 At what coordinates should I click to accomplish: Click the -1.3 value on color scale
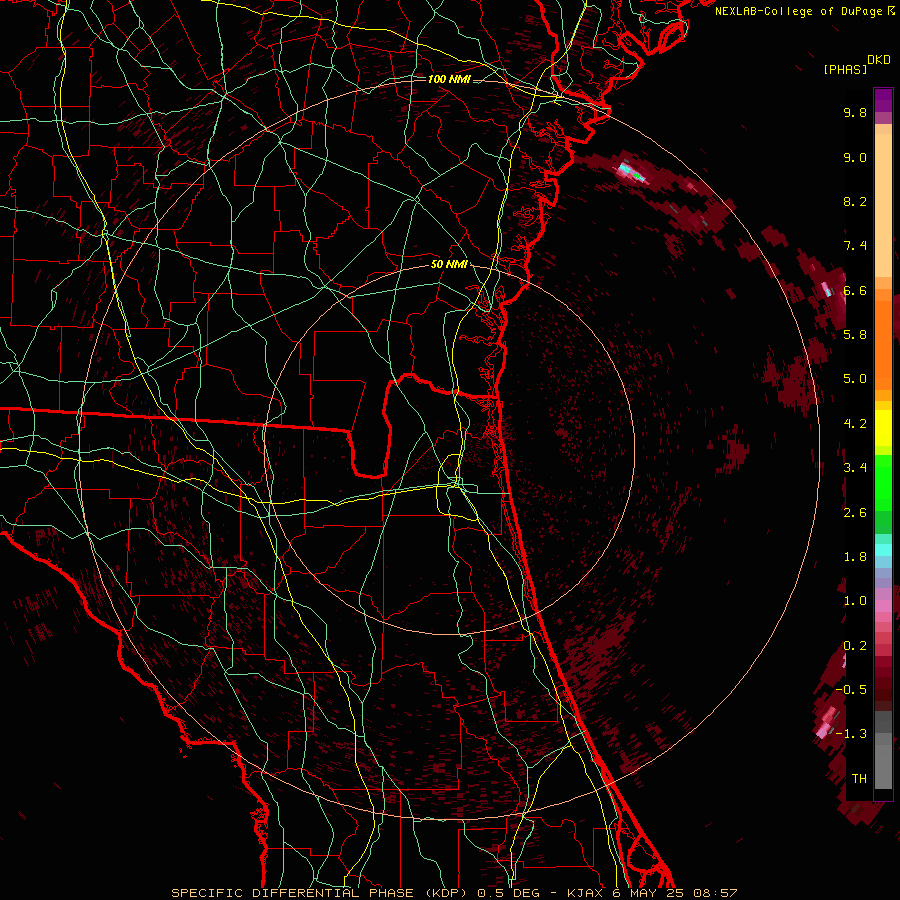(x=852, y=734)
